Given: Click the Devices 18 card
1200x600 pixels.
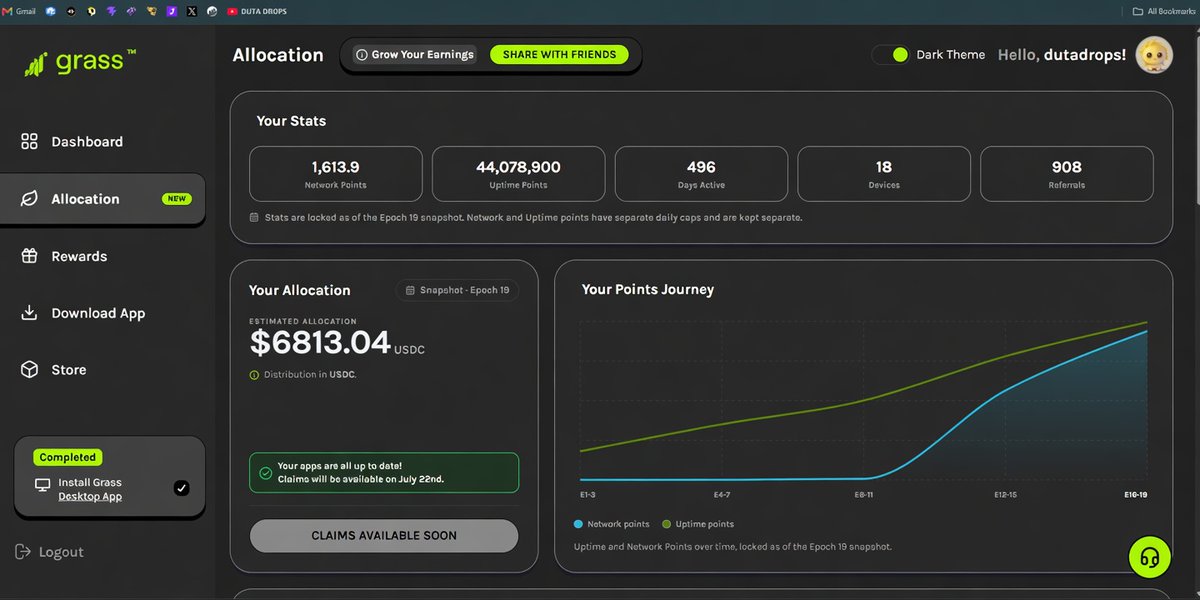Looking at the screenshot, I should point(884,174).
